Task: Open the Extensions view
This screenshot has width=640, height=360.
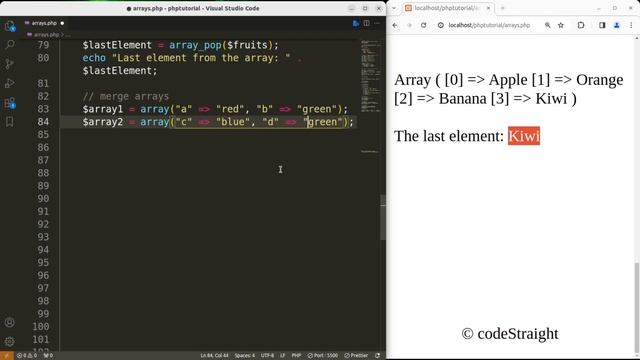Action: click(x=9, y=102)
